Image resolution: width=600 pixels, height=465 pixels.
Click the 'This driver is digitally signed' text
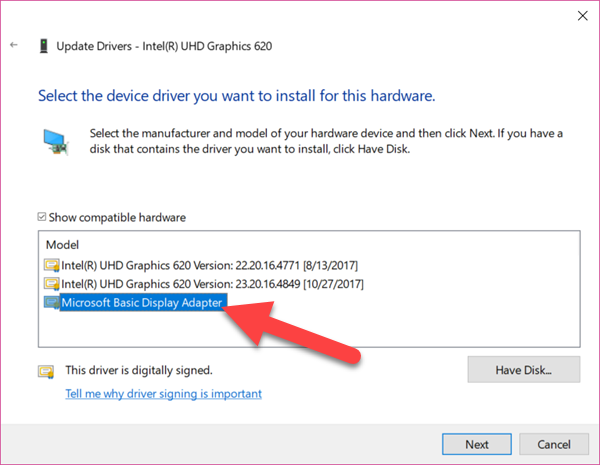coord(139,370)
